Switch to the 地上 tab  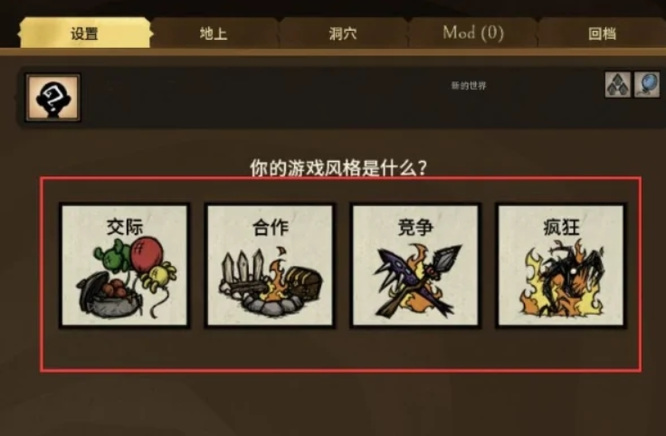(214, 33)
